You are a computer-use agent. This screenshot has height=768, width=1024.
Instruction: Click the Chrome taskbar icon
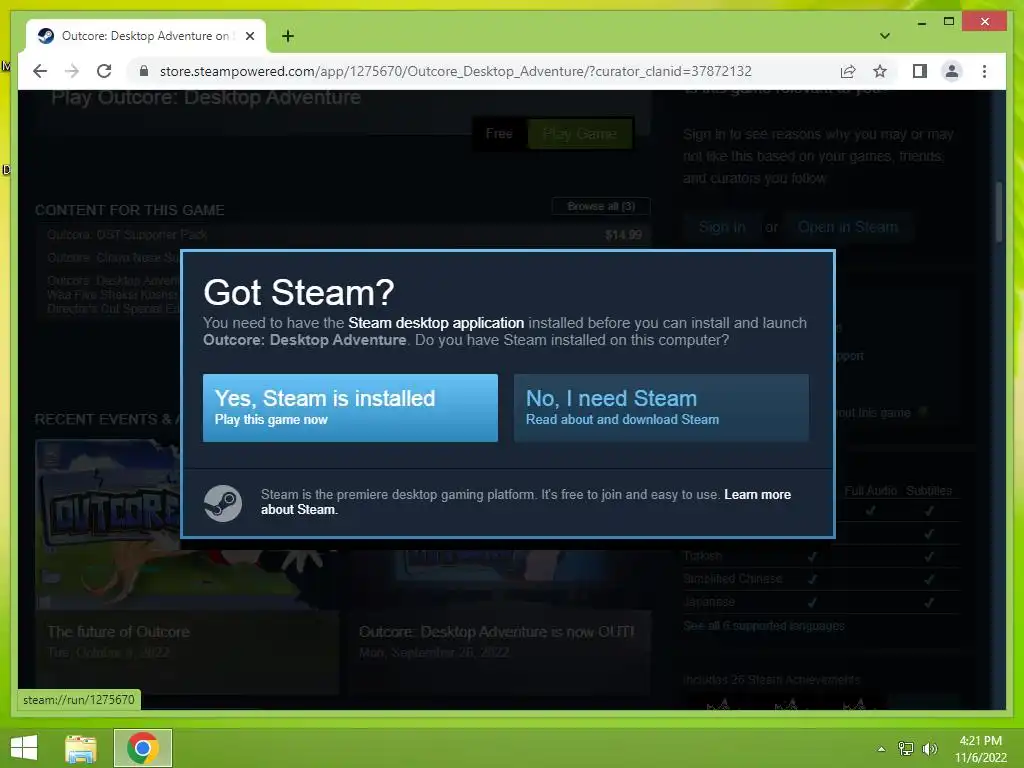tap(143, 748)
